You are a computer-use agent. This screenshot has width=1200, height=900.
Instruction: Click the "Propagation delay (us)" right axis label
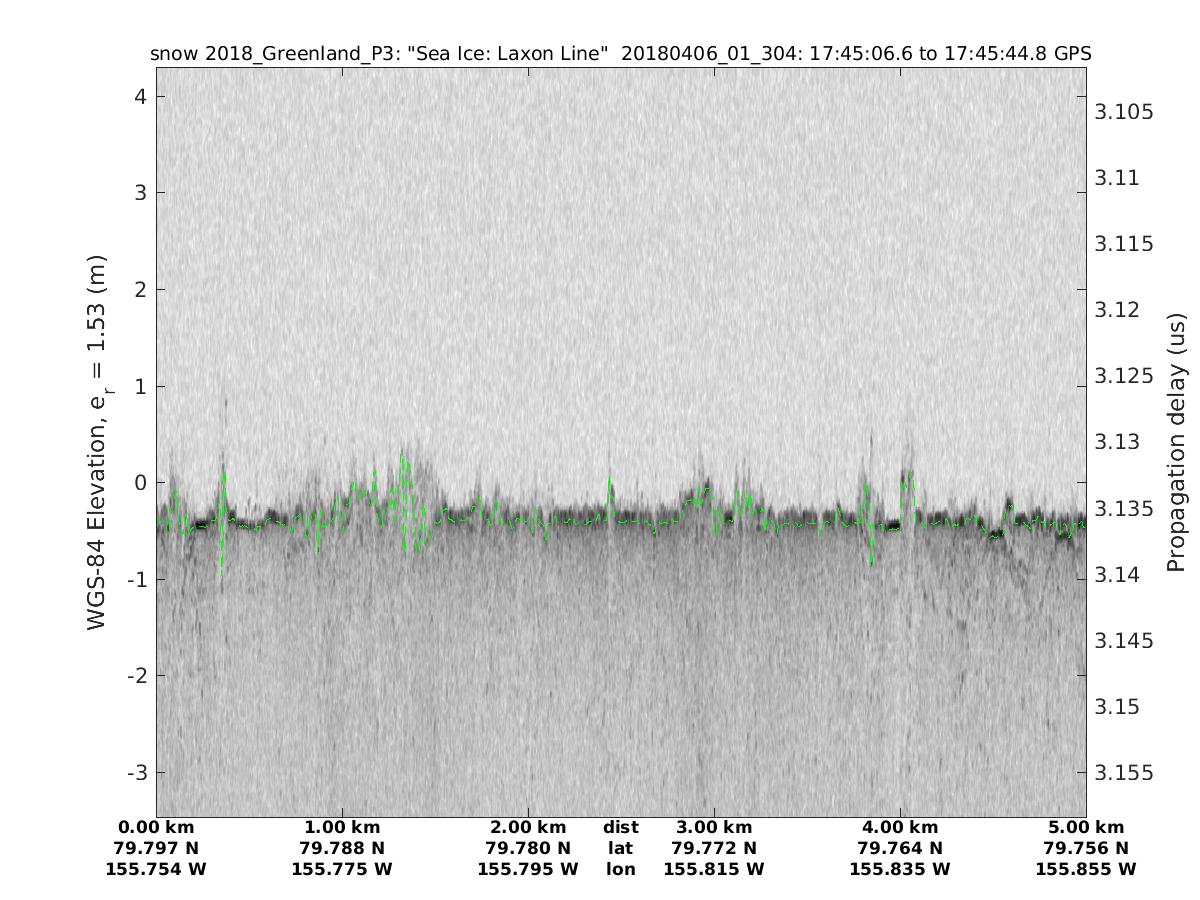(x=1176, y=441)
